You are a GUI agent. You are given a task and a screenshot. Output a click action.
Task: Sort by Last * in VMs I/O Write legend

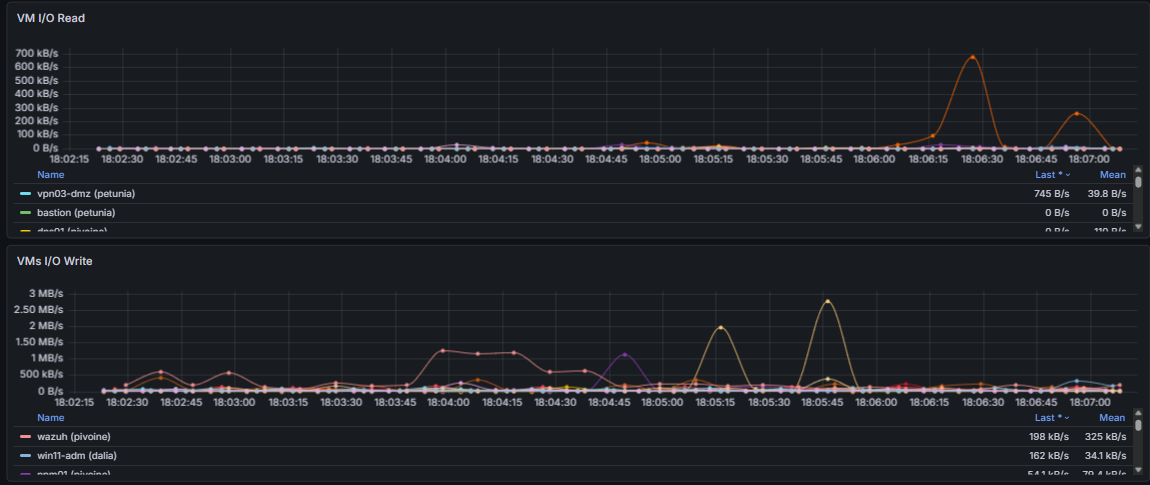(x=1050, y=417)
